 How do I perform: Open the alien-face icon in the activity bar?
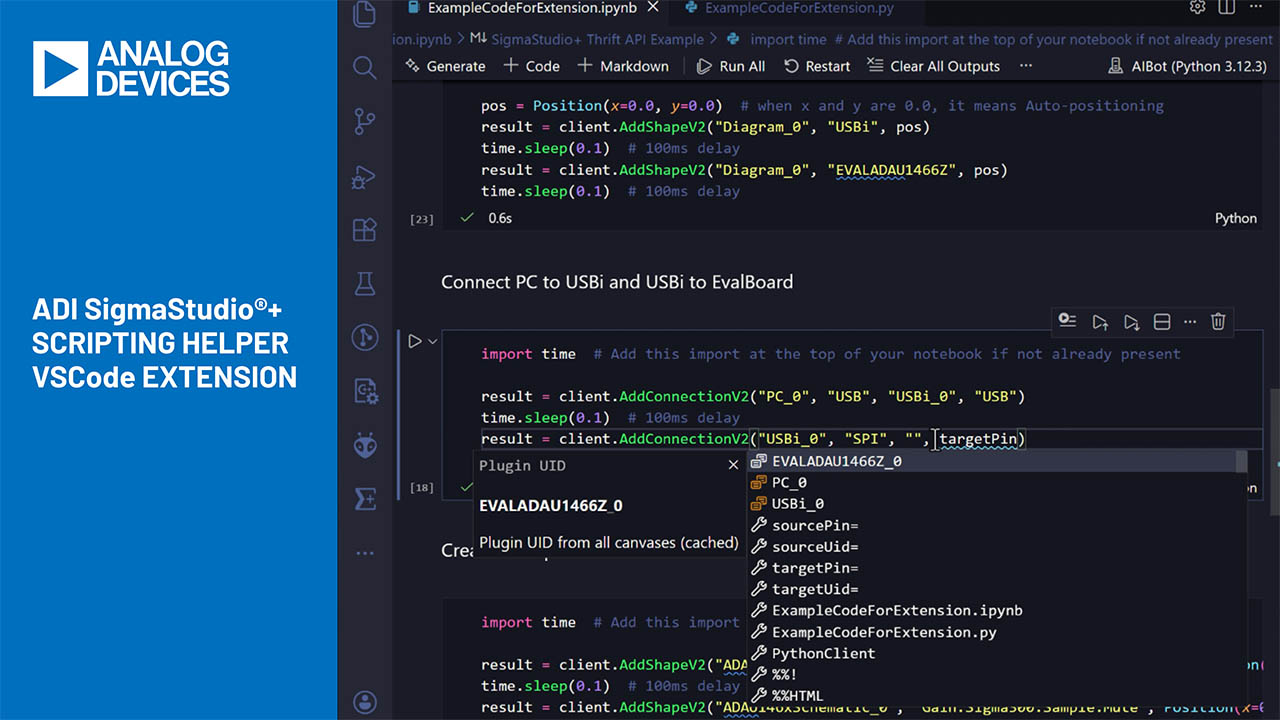point(365,445)
